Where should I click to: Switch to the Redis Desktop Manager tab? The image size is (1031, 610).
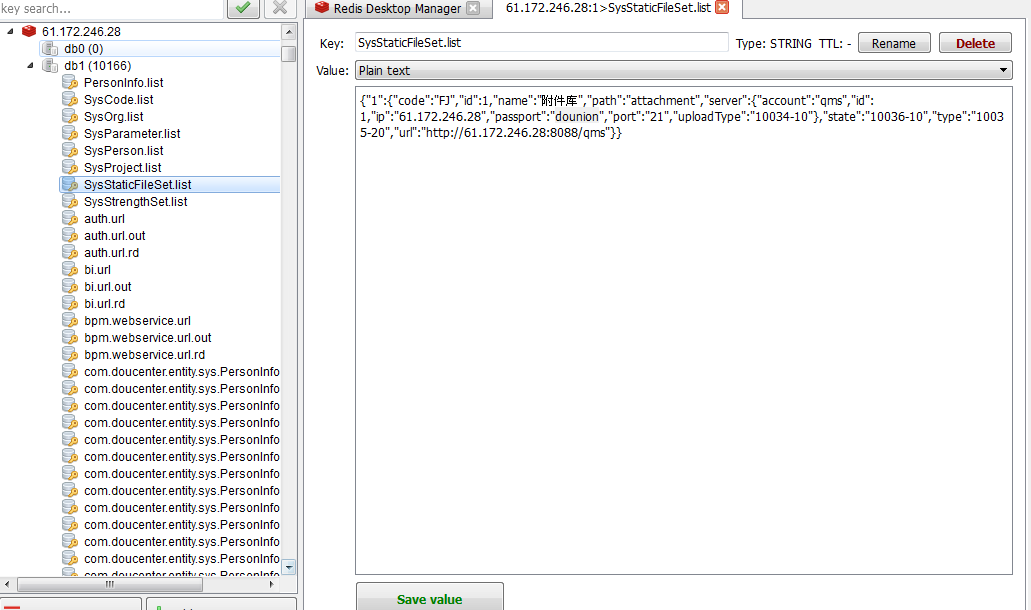coord(397,9)
